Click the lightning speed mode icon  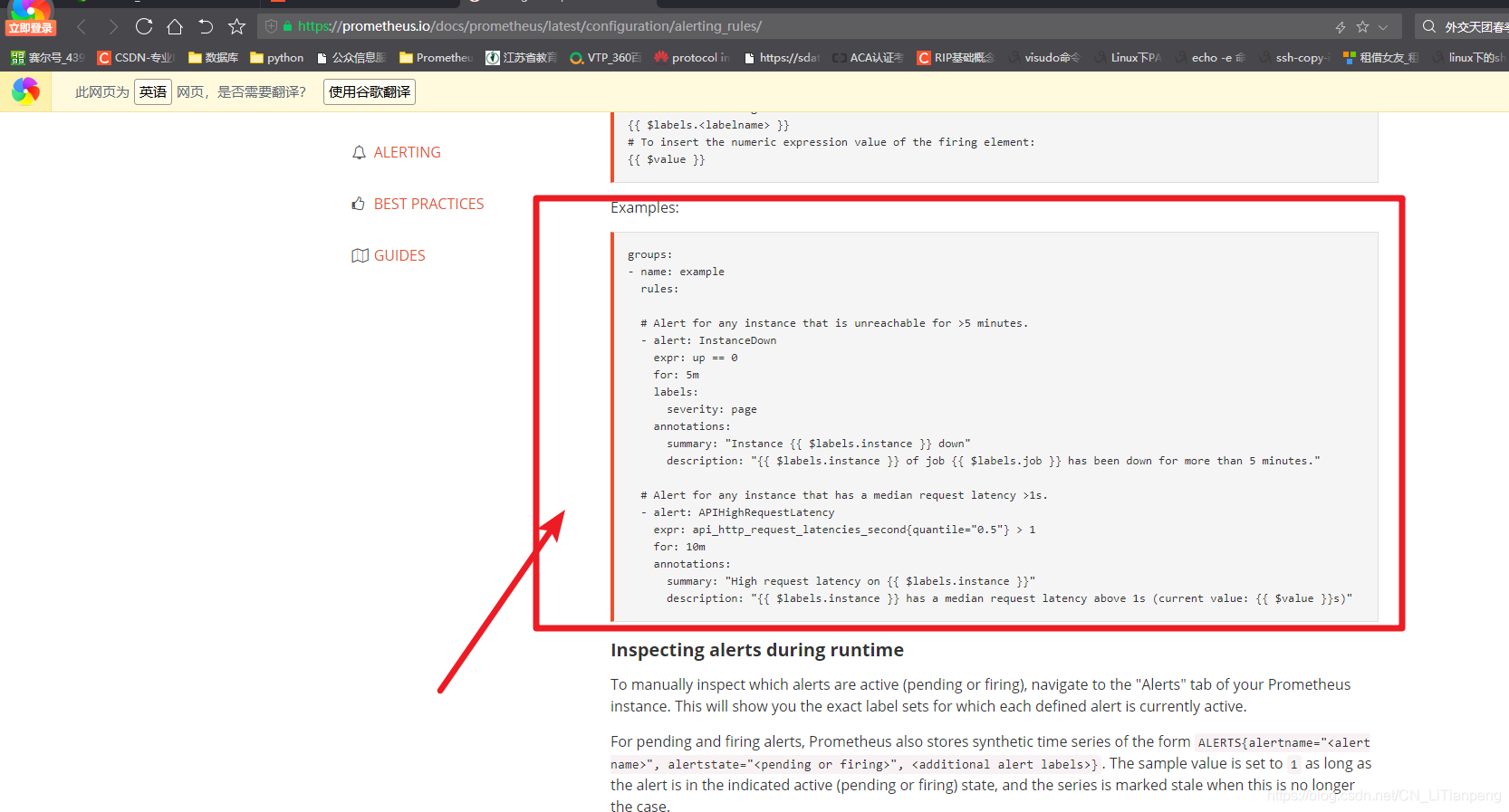[x=1341, y=27]
